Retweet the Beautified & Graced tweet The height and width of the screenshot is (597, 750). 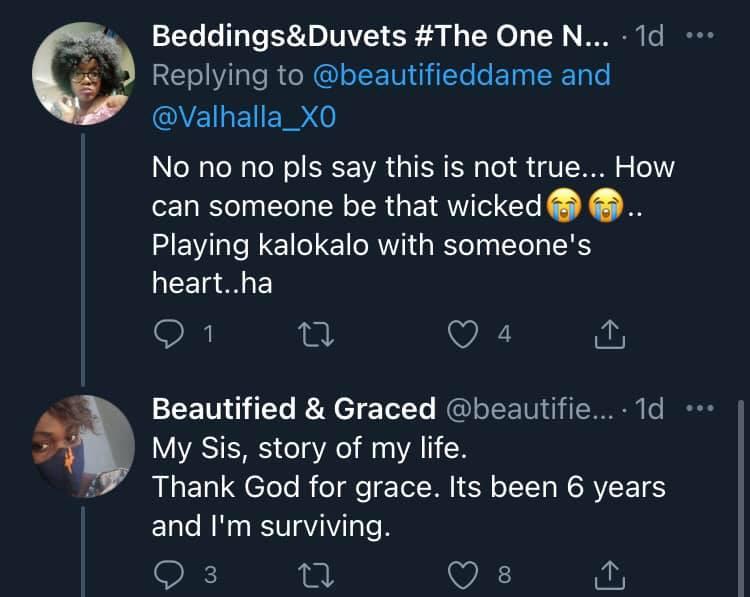tap(318, 574)
